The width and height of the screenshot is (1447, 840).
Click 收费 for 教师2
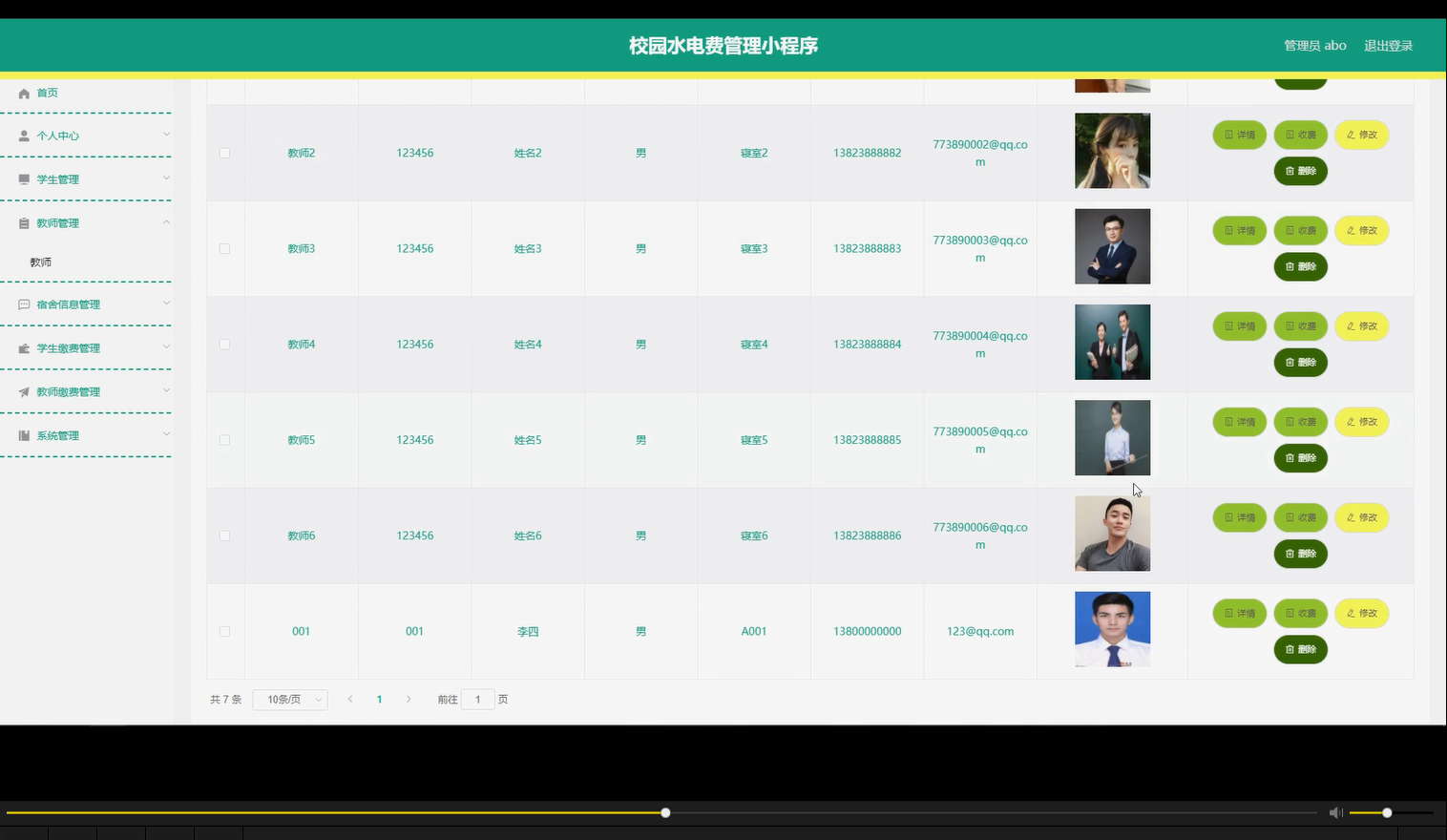[1300, 135]
